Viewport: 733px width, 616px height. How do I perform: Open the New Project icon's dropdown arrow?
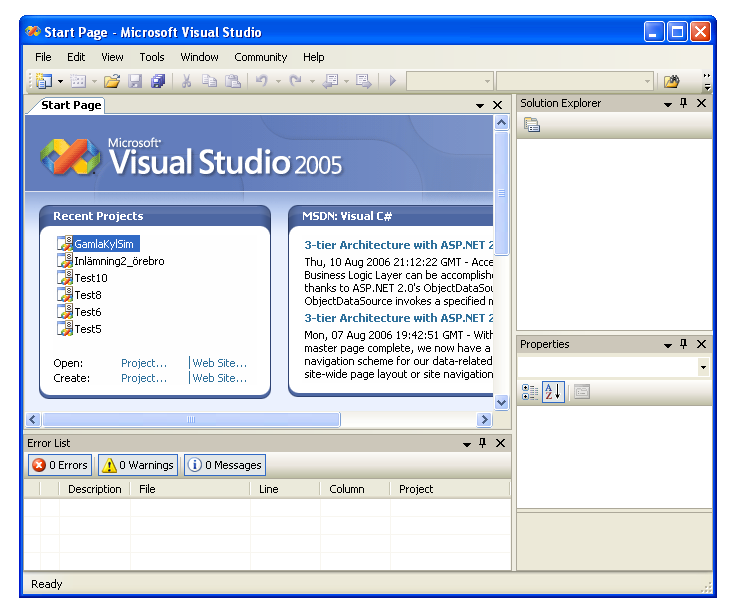pyautogui.click(x=60, y=81)
